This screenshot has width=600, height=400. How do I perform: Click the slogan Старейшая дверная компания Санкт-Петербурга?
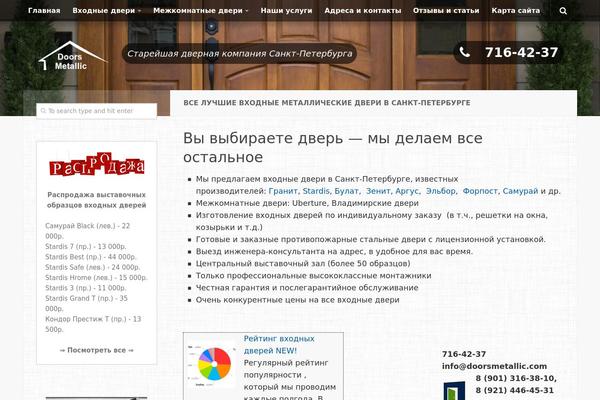tap(240, 54)
